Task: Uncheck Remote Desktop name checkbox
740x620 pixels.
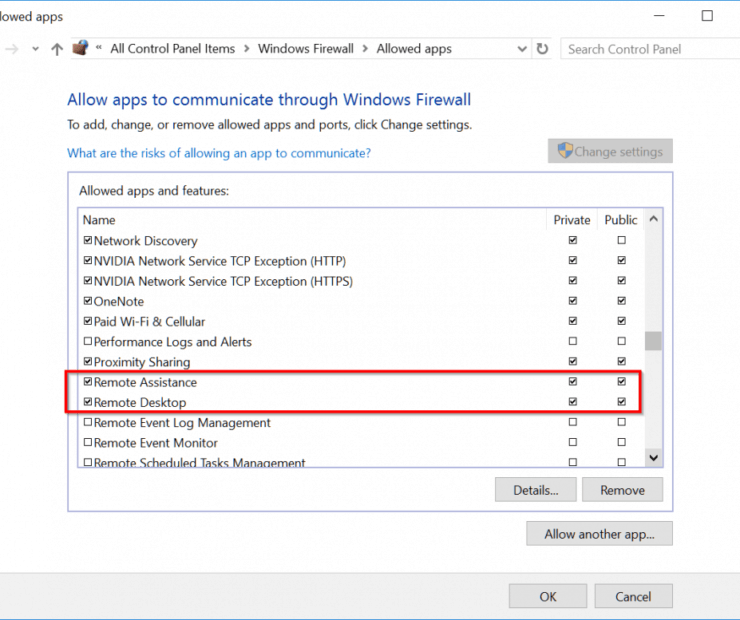Action: (88, 402)
